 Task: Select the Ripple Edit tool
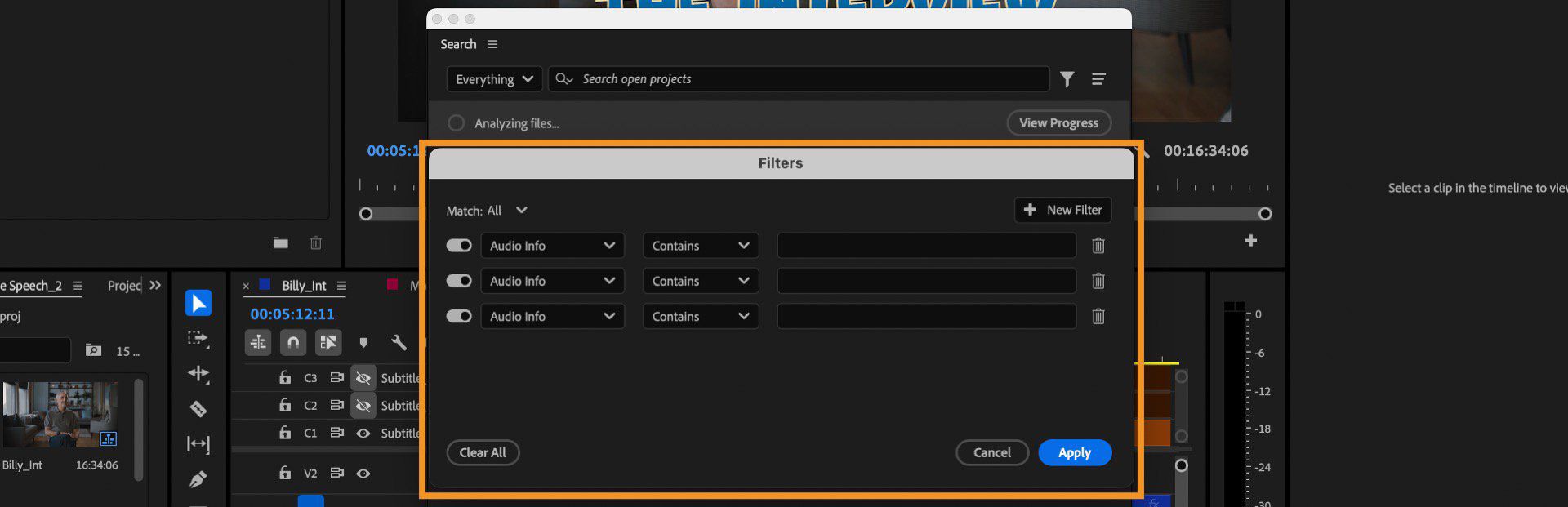198,374
